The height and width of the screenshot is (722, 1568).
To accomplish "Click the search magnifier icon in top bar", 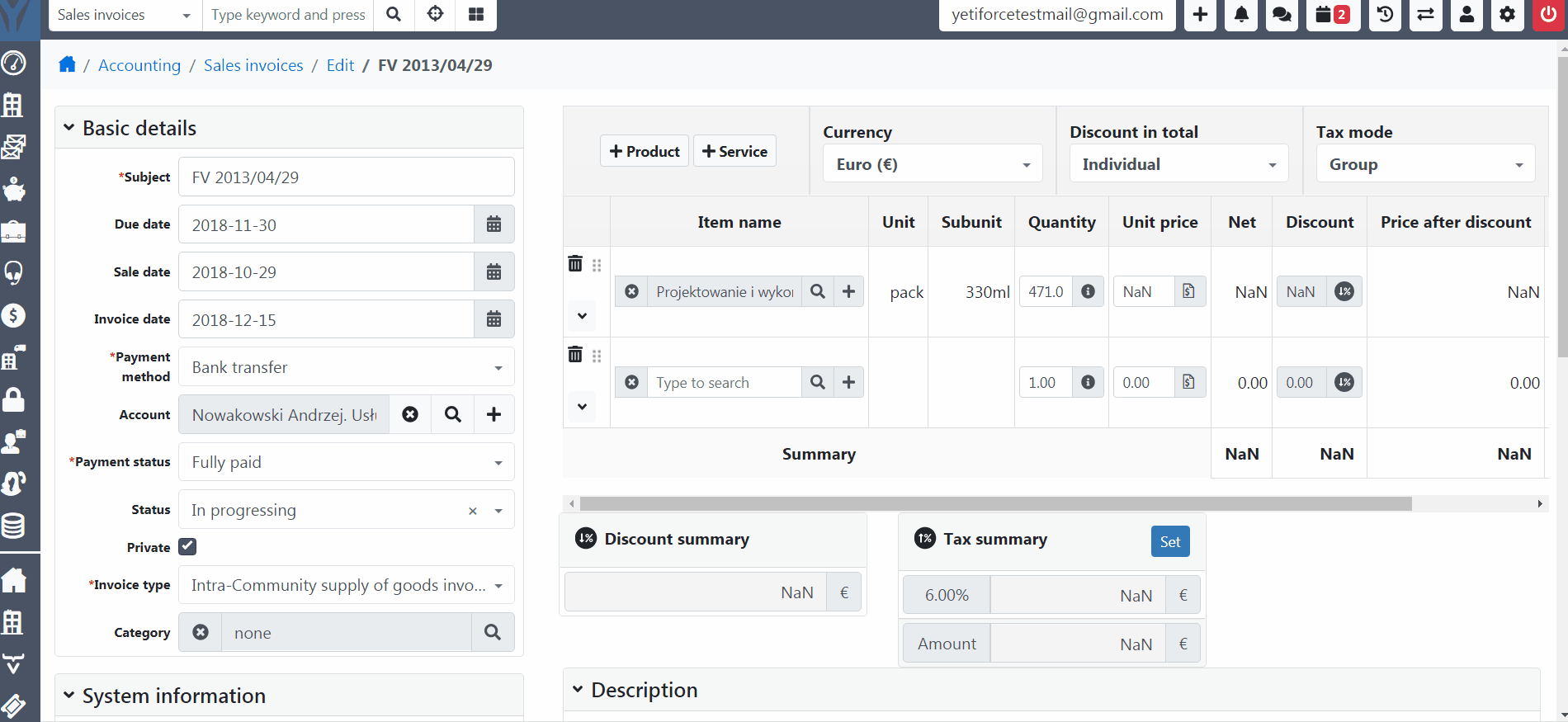I will click(394, 14).
